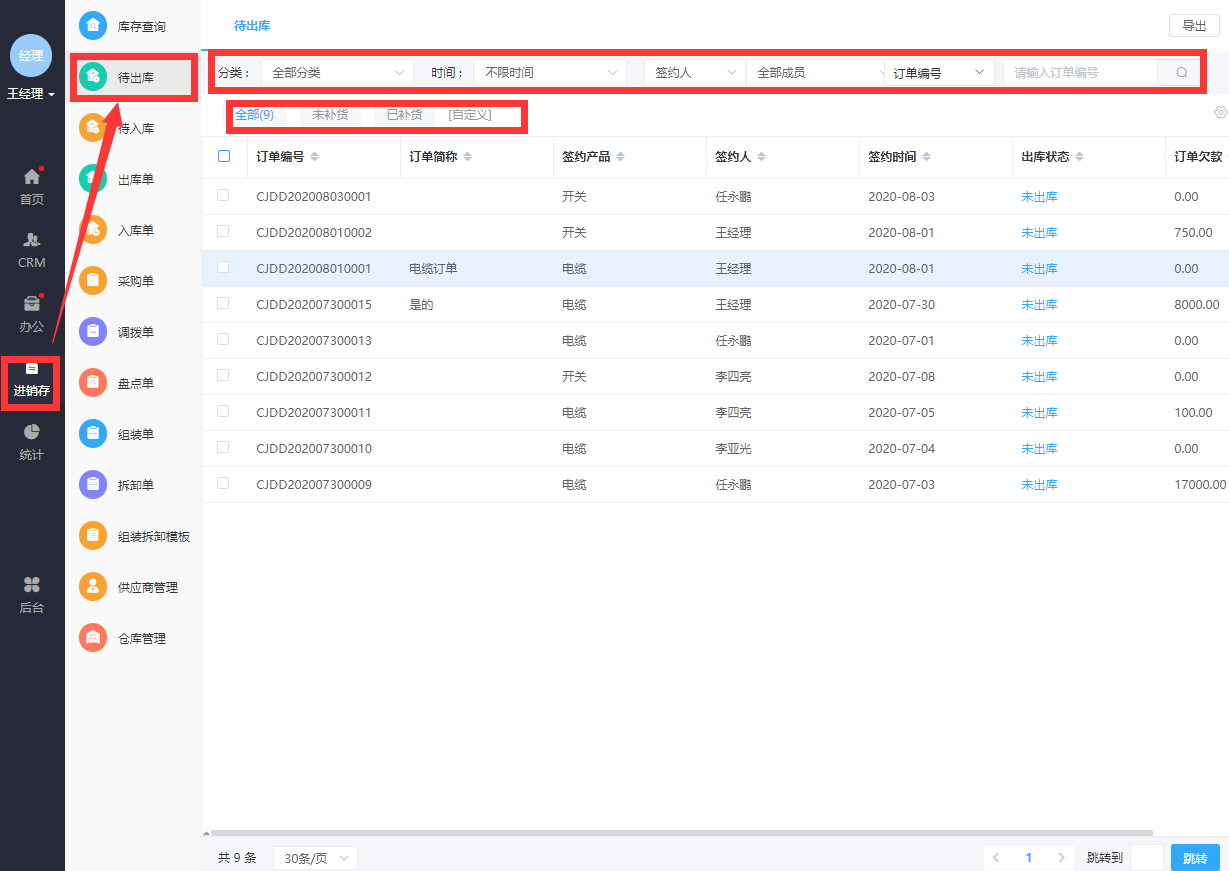This screenshot has width=1229, height=871.
Task: Go to next page arrow
Action: pos(1061,858)
